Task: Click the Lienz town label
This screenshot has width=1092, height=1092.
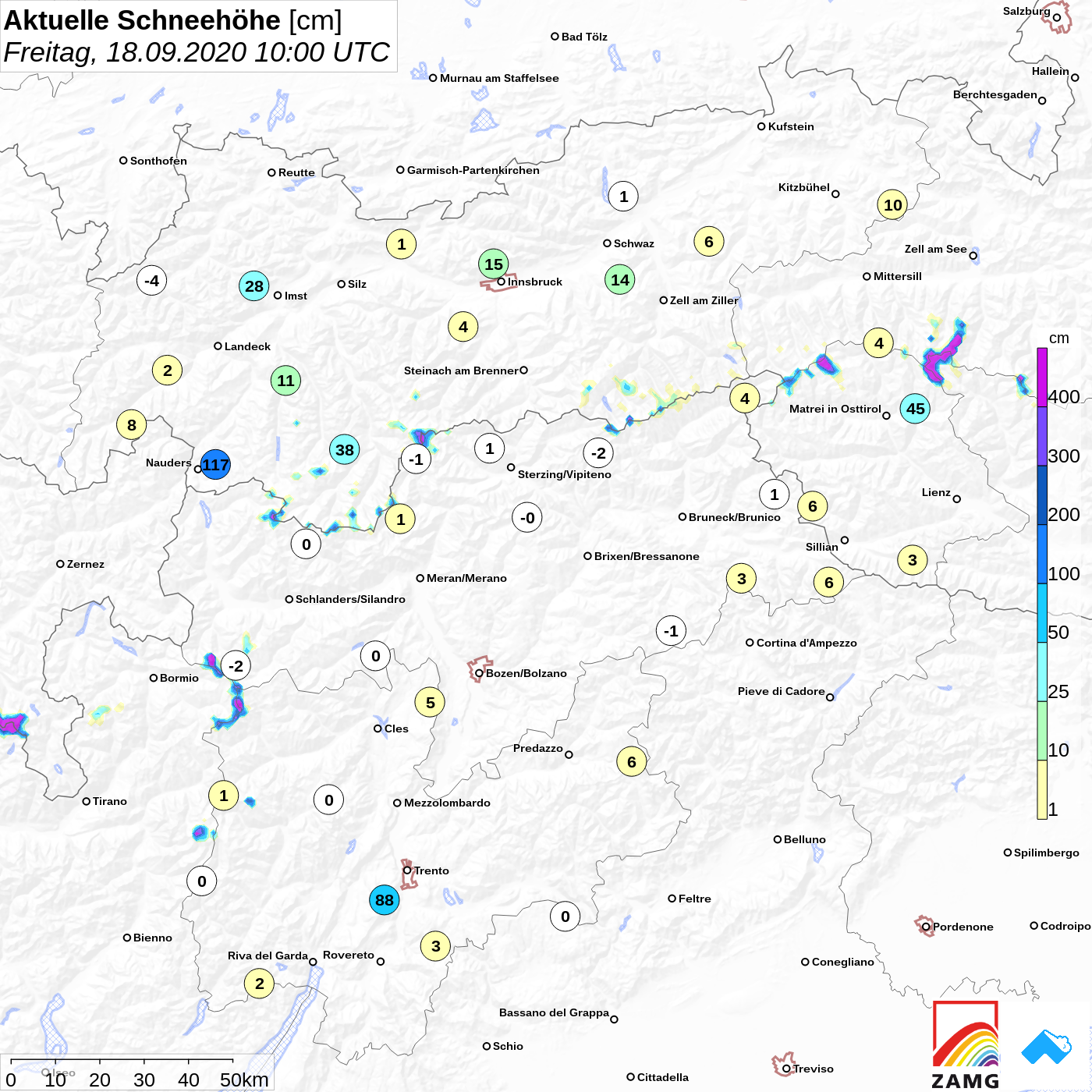Action: pos(936,492)
